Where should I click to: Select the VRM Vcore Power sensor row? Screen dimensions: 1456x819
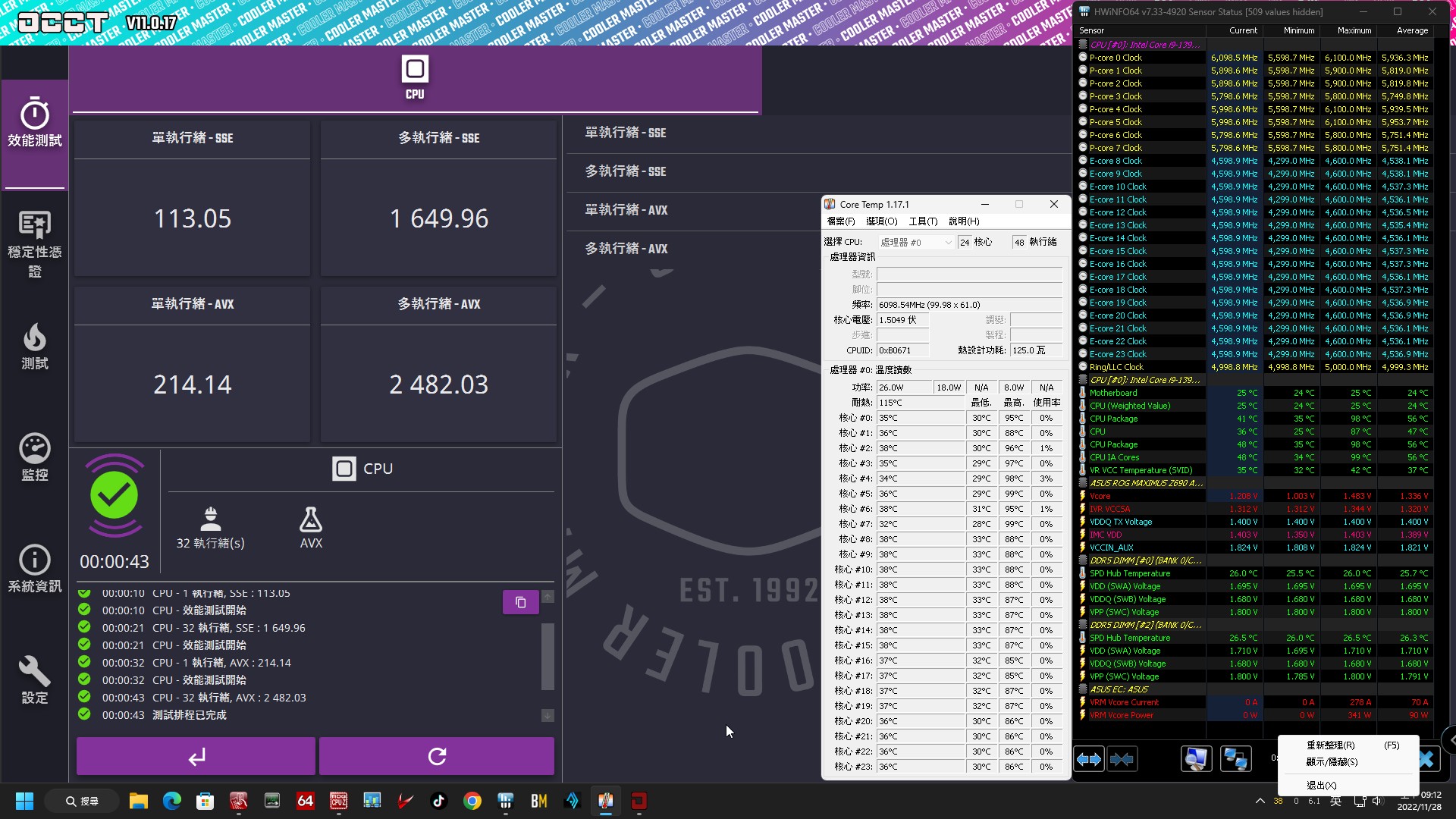1254,715
